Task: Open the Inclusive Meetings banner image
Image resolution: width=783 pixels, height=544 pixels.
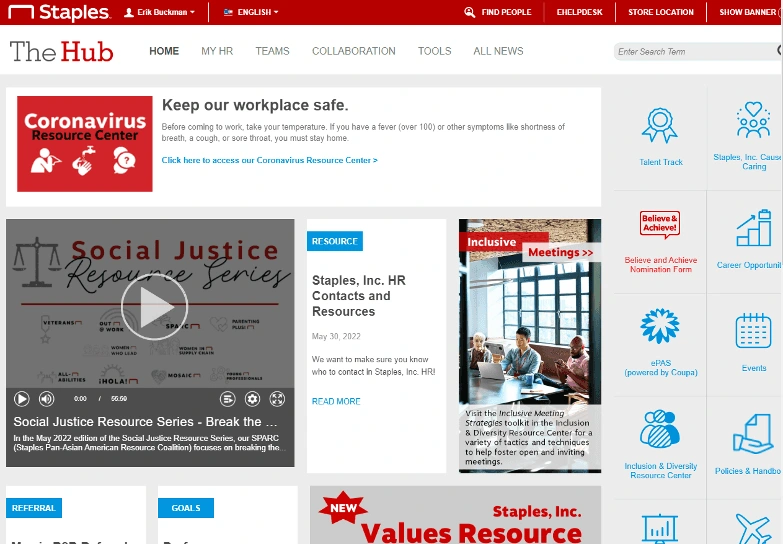Action: (x=530, y=346)
